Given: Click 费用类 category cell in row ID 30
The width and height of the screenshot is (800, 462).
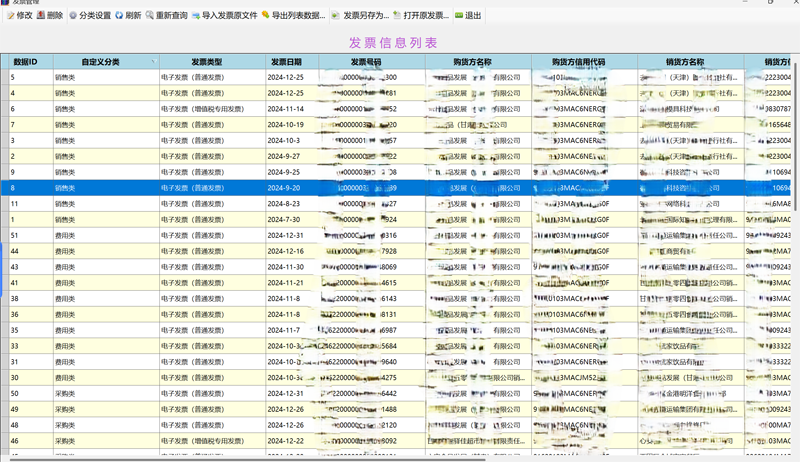Looking at the screenshot, I should pos(106,378).
